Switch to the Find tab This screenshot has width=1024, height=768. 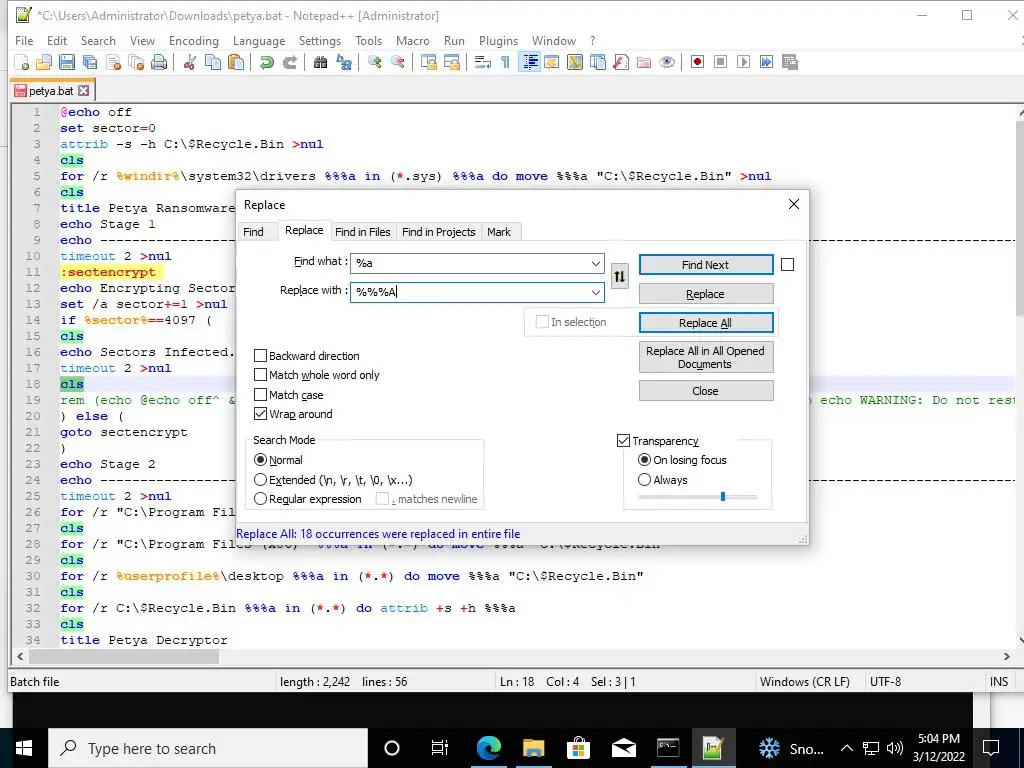coord(253,232)
